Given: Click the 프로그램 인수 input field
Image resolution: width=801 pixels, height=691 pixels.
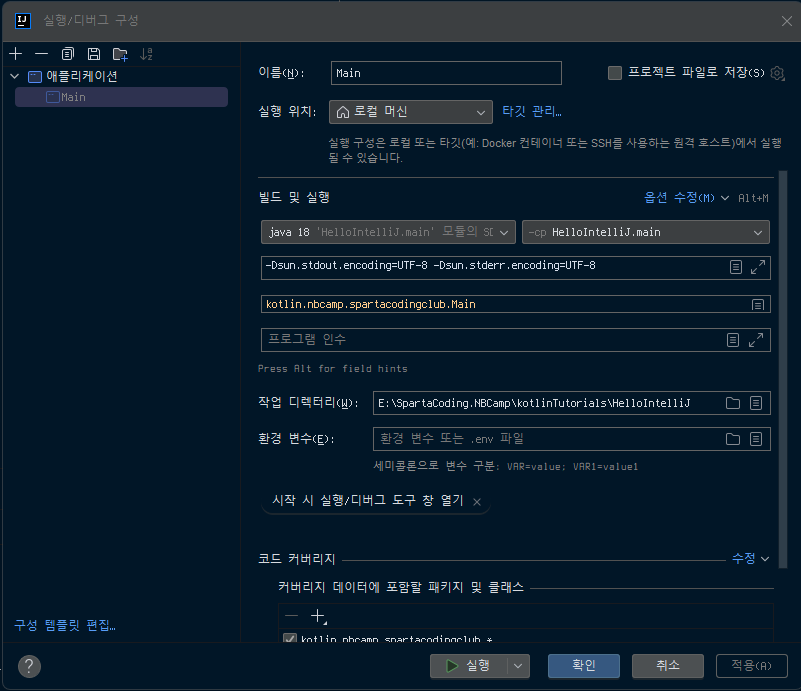Looking at the screenshot, I should pyautogui.click(x=490, y=340).
